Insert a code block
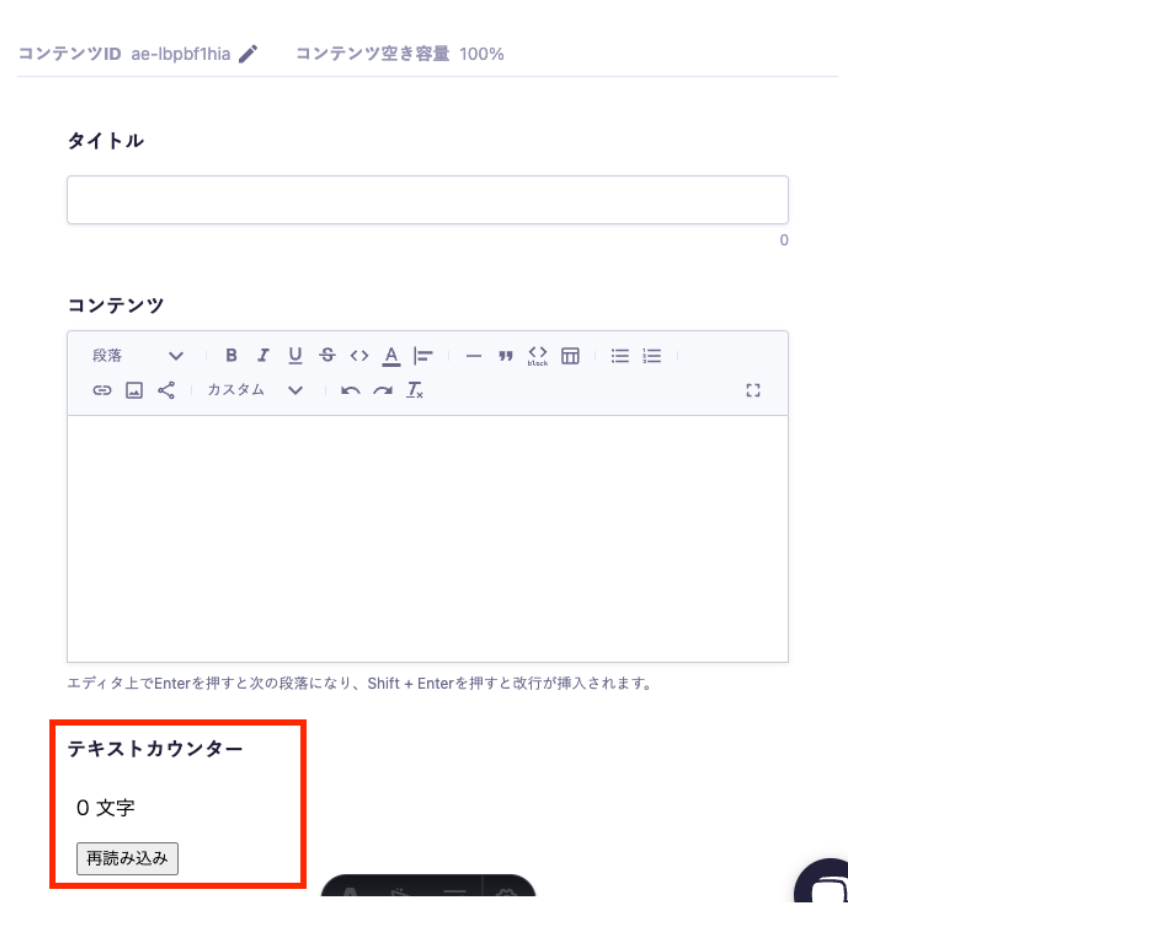Image resolution: width=1162 pixels, height=926 pixels. coord(538,356)
